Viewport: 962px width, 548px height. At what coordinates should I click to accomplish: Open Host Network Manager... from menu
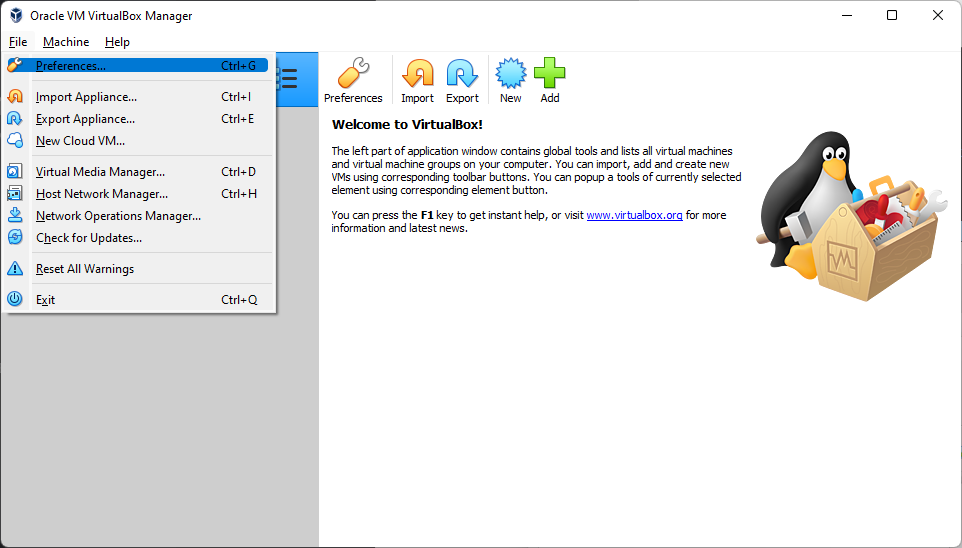101,194
